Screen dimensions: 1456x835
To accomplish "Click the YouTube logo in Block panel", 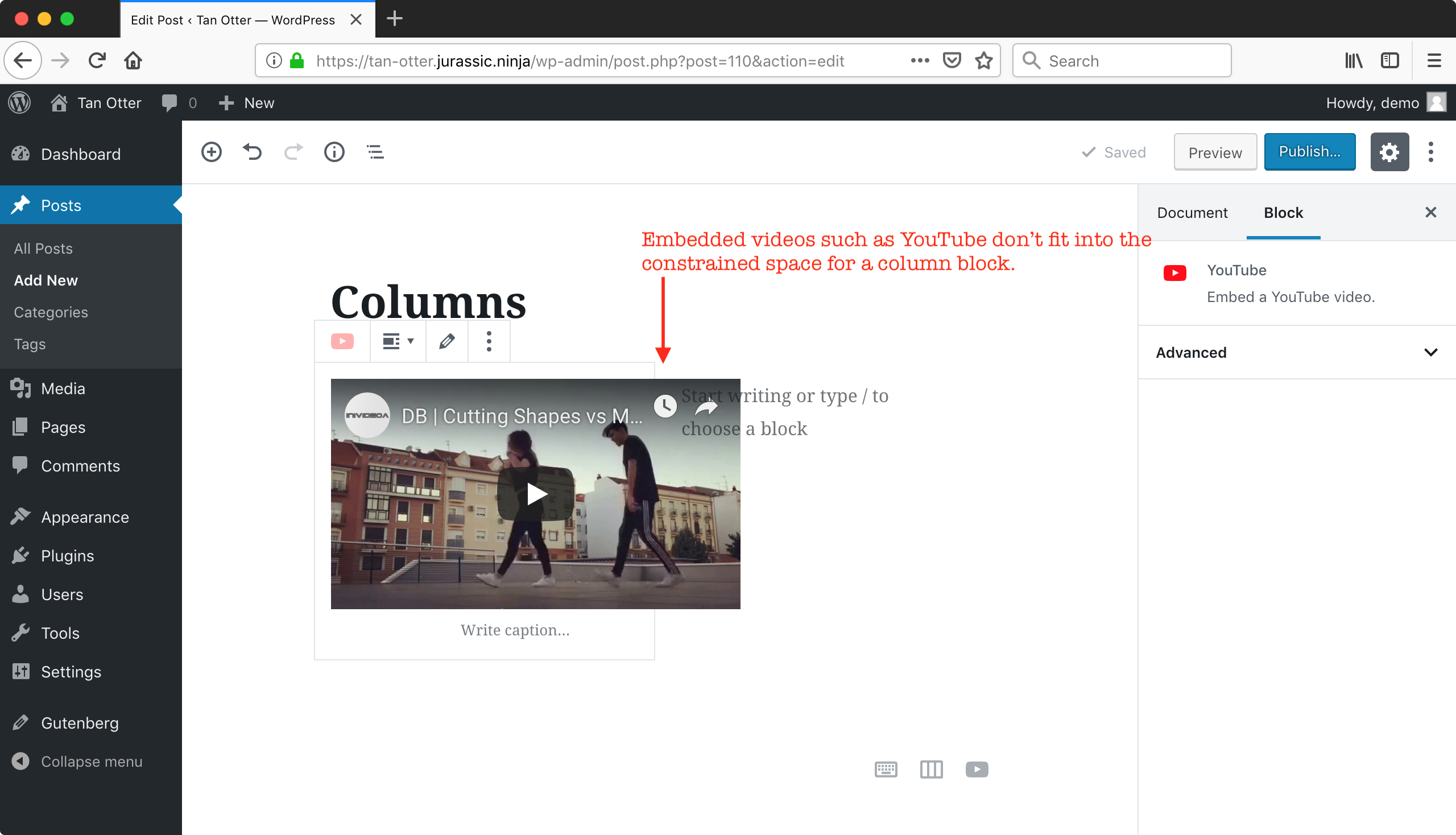I will [x=1174, y=272].
